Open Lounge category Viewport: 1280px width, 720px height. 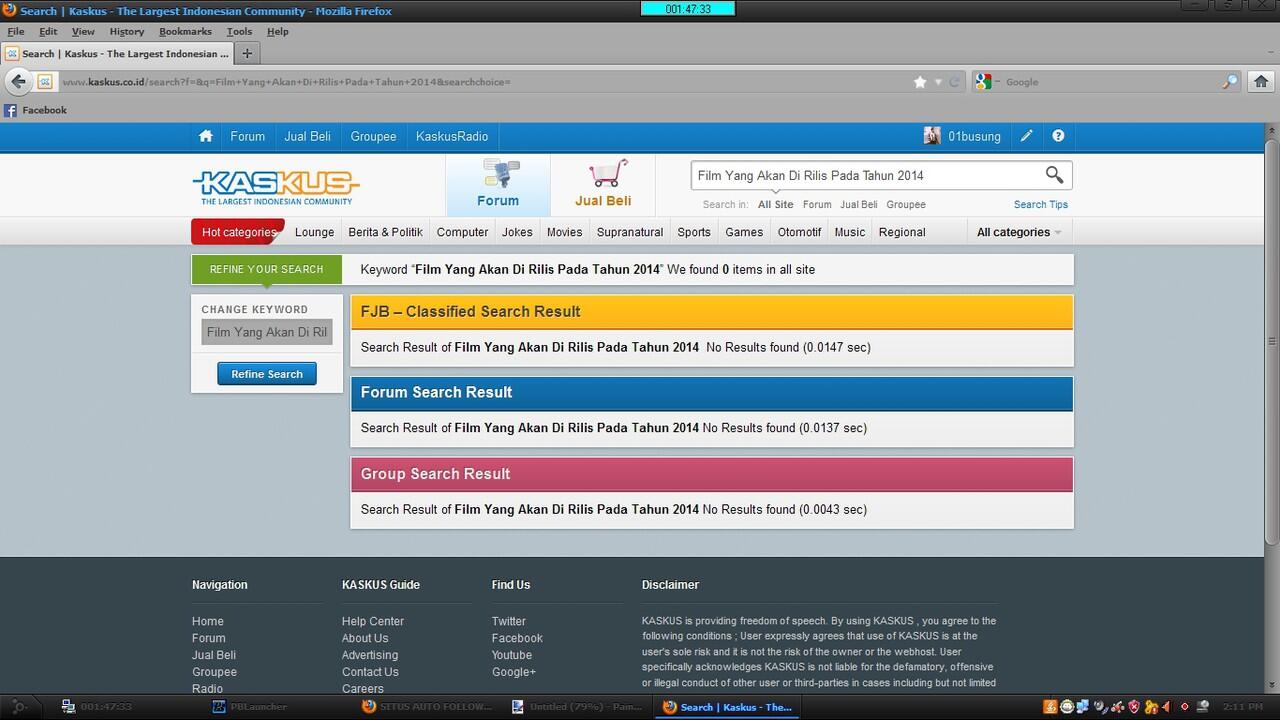tap(314, 232)
